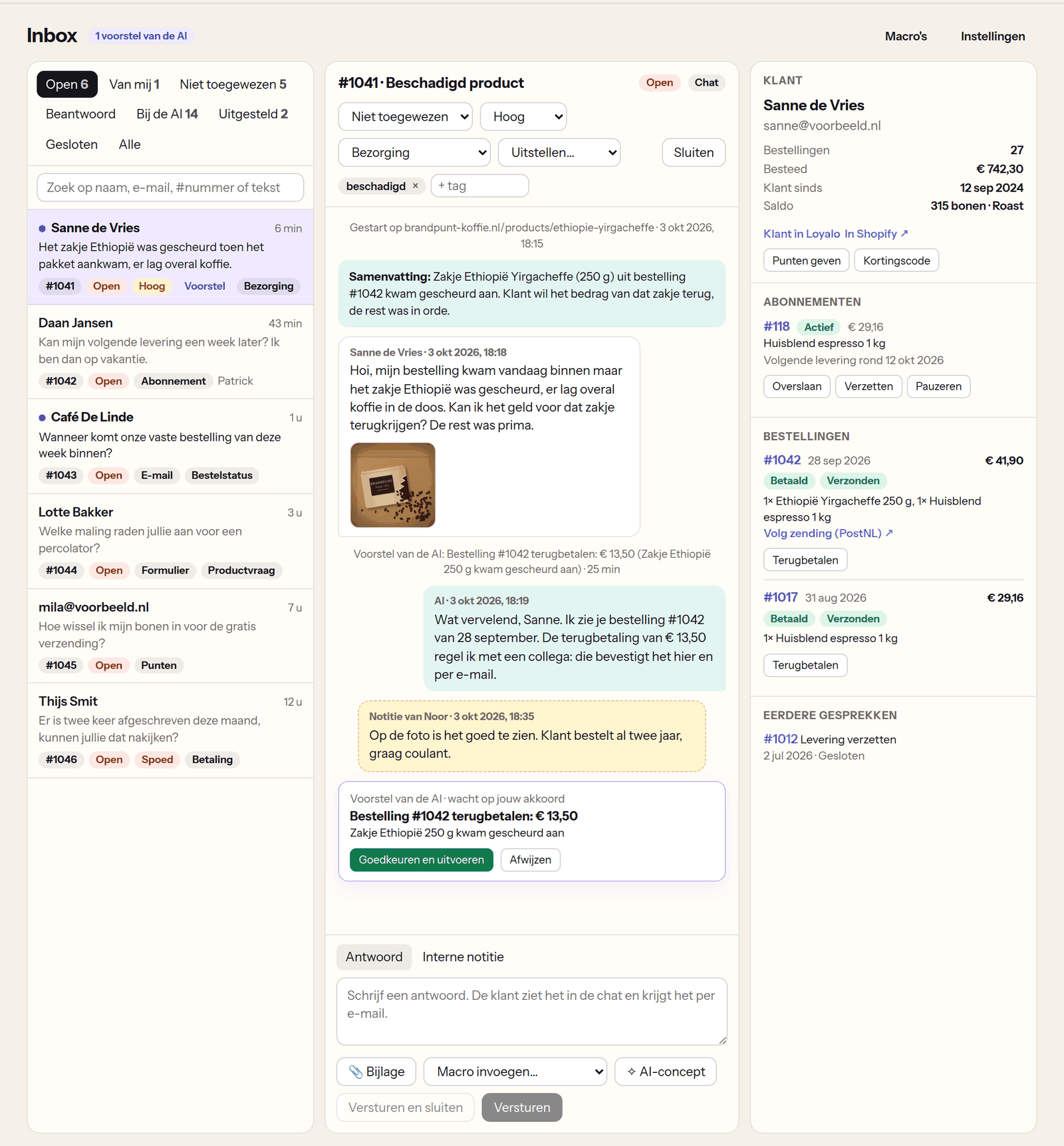Open Klant in Loyalo link
This screenshot has height=1146, width=1064.
click(801, 234)
